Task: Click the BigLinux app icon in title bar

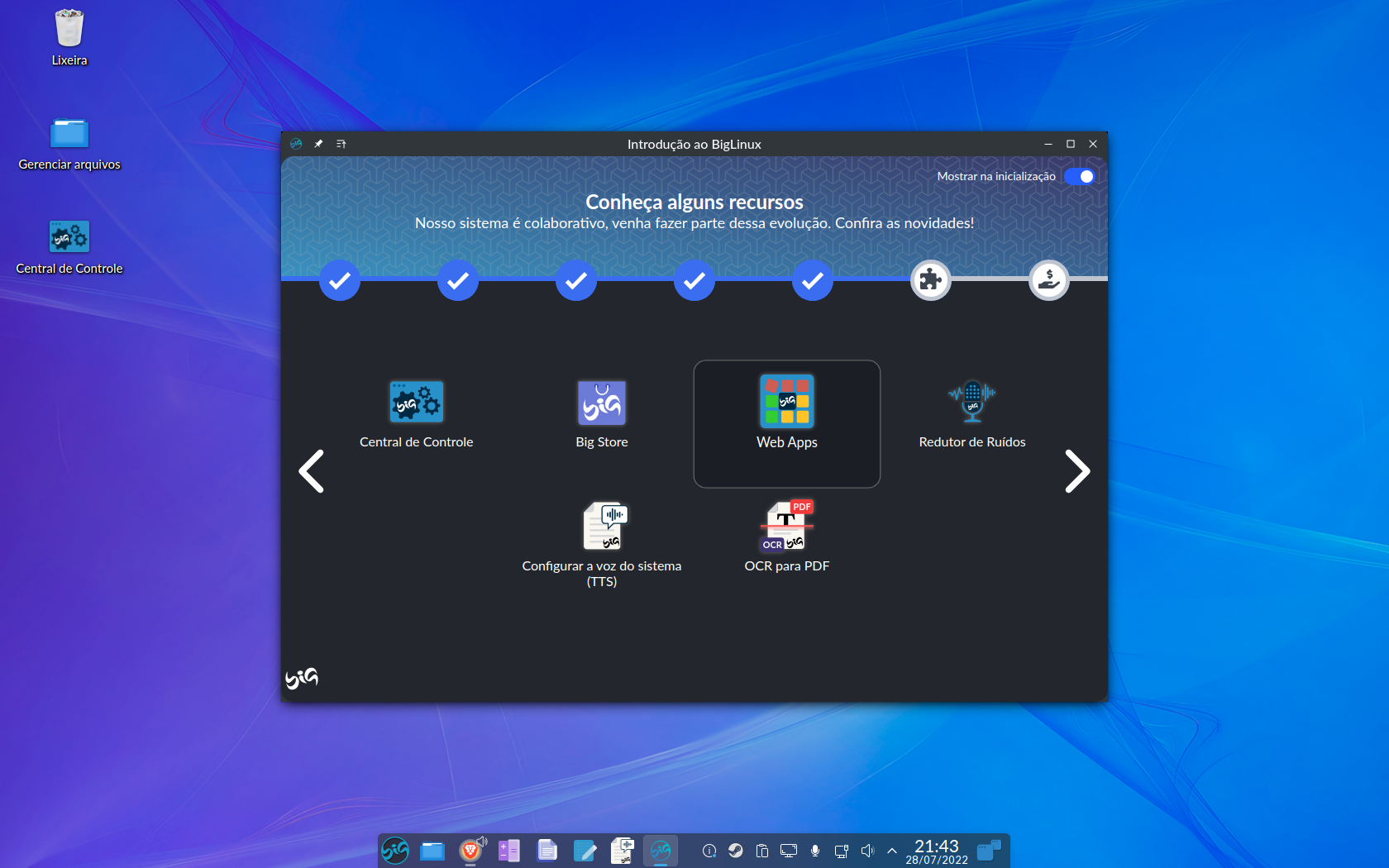Action: click(296, 144)
